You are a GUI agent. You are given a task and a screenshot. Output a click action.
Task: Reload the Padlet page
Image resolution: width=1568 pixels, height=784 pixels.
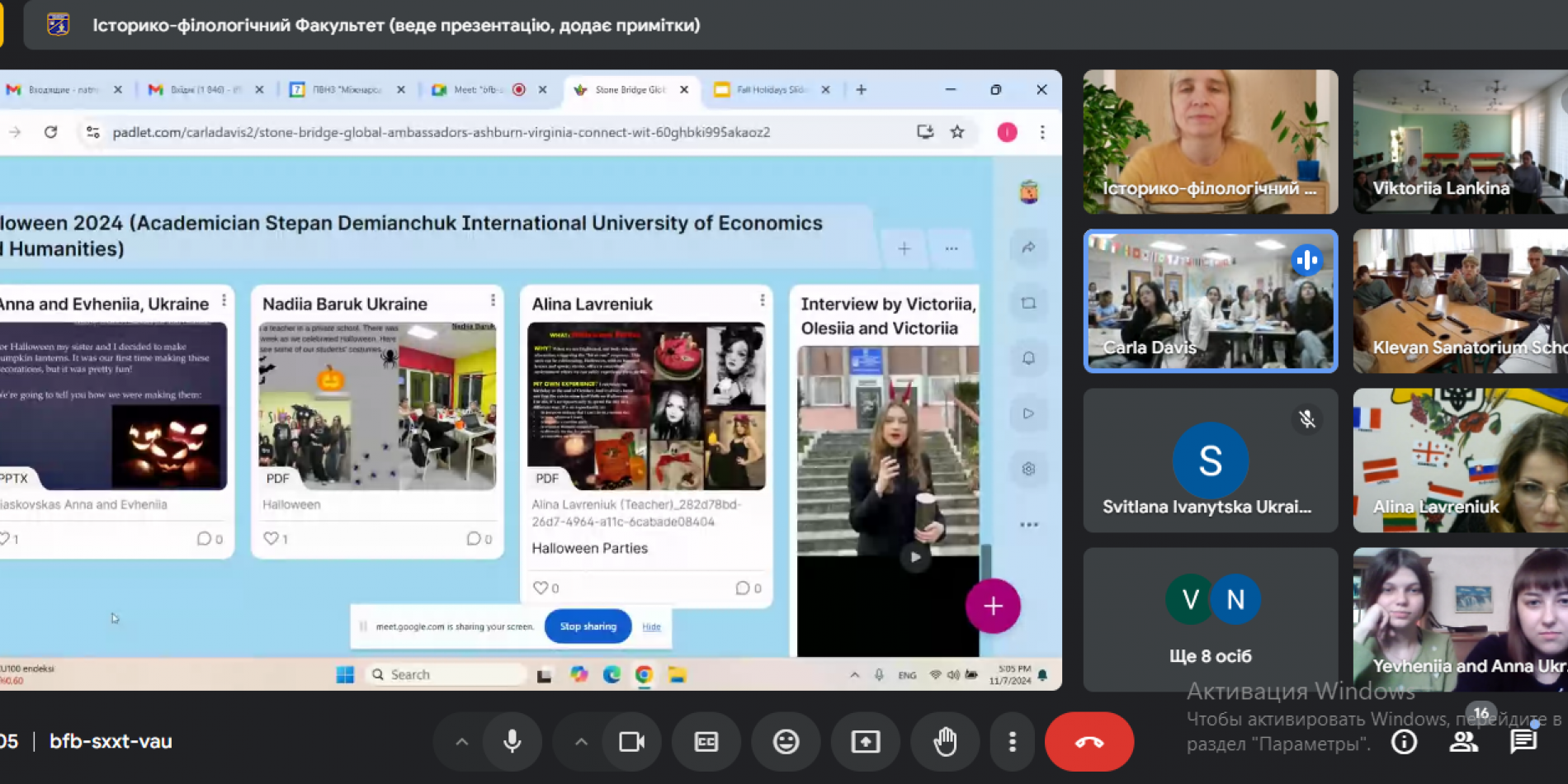pyautogui.click(x=50, y=132)
